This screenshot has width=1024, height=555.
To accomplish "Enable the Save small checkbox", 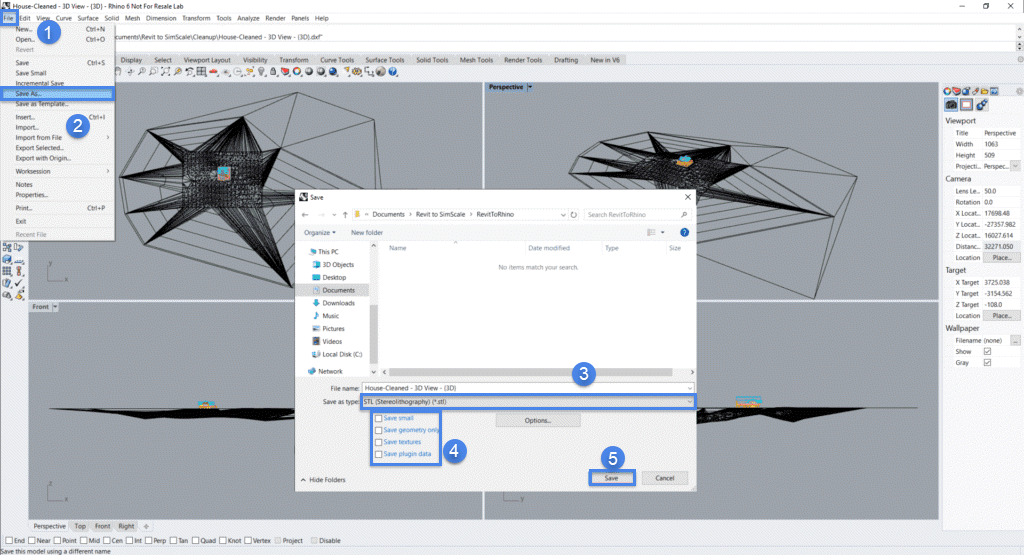I will click(378, 417).
